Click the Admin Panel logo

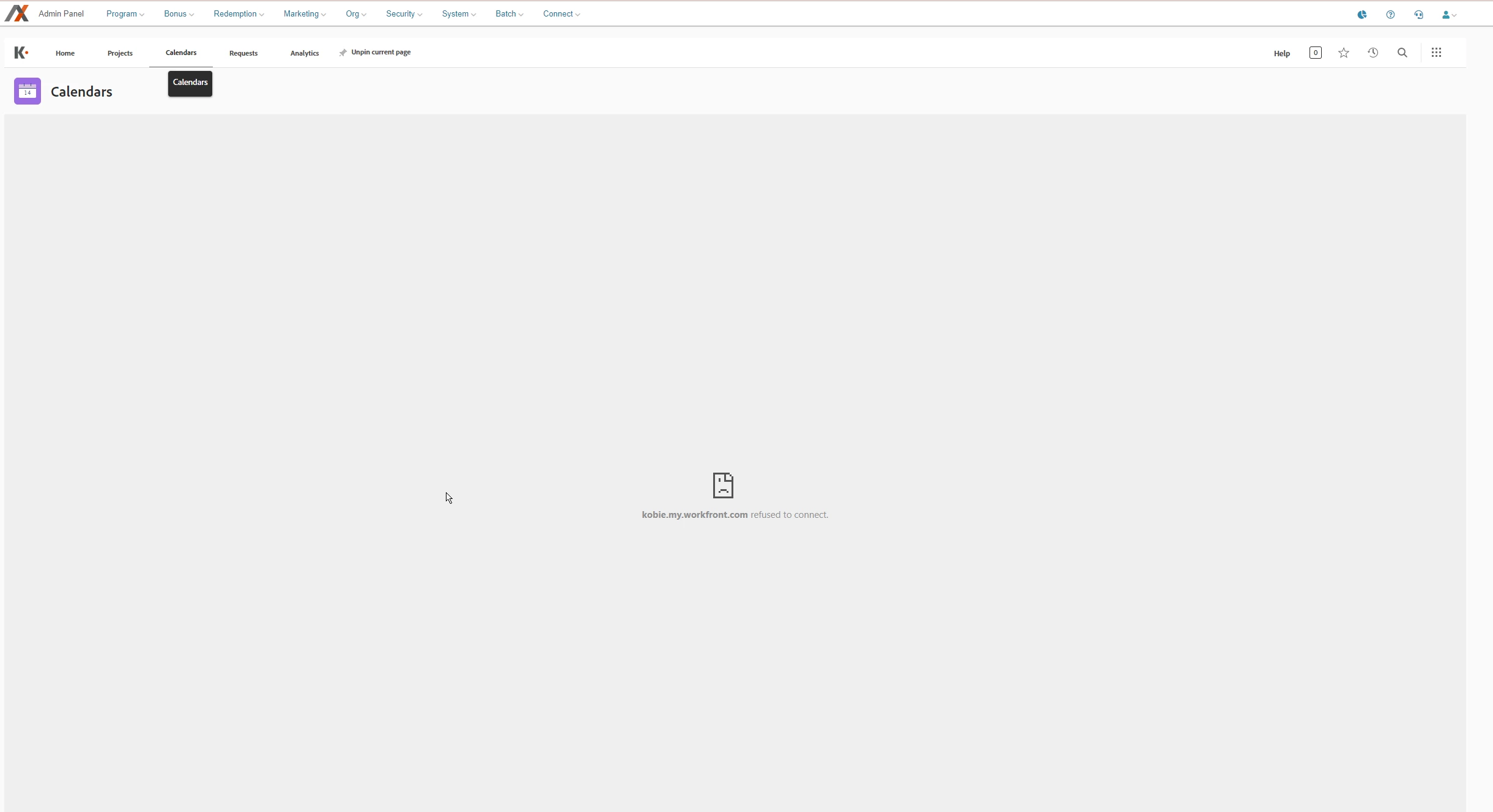point(17,13)
